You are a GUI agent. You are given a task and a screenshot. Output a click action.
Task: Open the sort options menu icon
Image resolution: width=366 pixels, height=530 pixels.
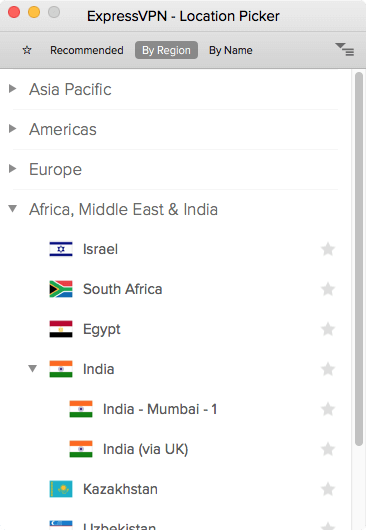click(344, 49)
